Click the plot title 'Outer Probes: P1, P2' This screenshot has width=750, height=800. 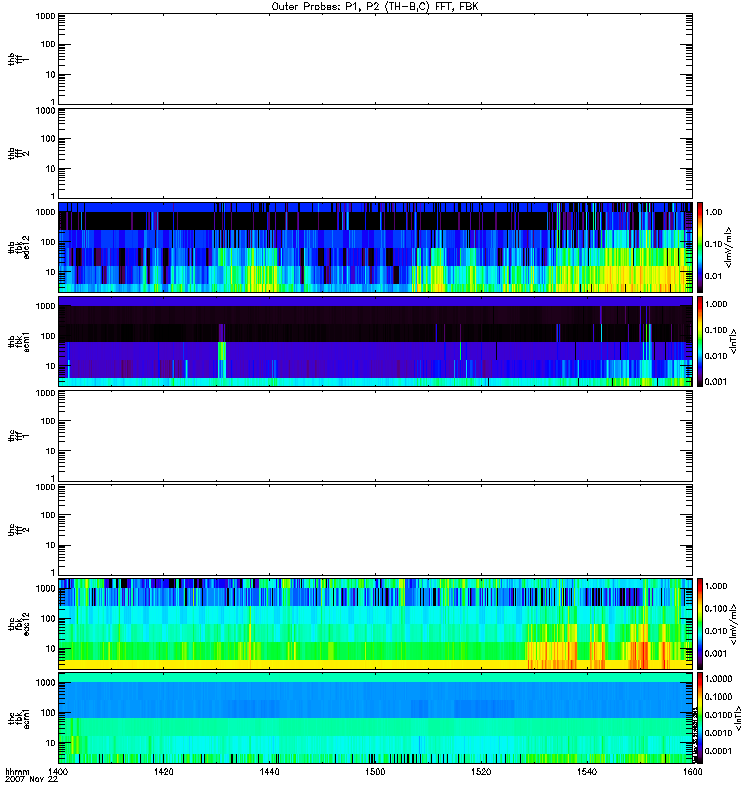[x=375, y=6]
